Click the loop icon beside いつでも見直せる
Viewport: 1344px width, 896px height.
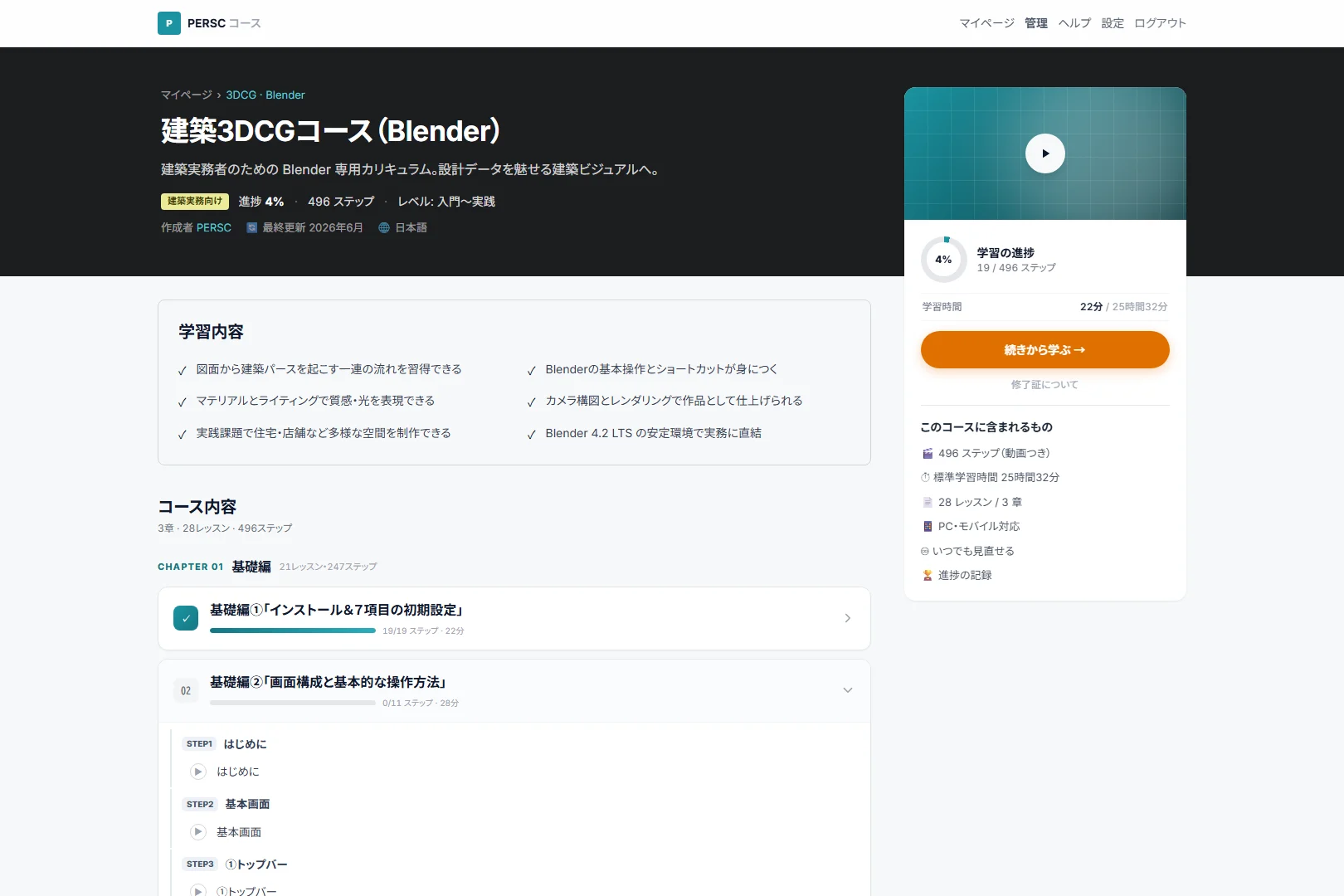[925, 552]
